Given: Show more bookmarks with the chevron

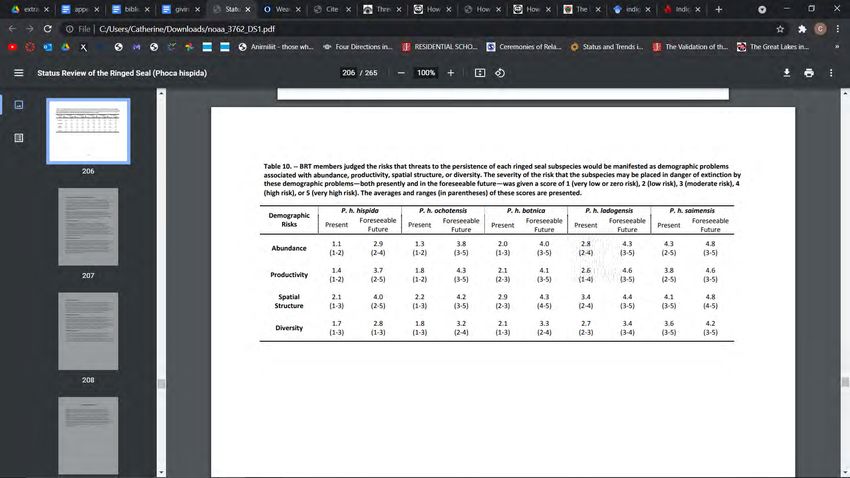Looking at the screenshot, I should [x=837, y=47].
